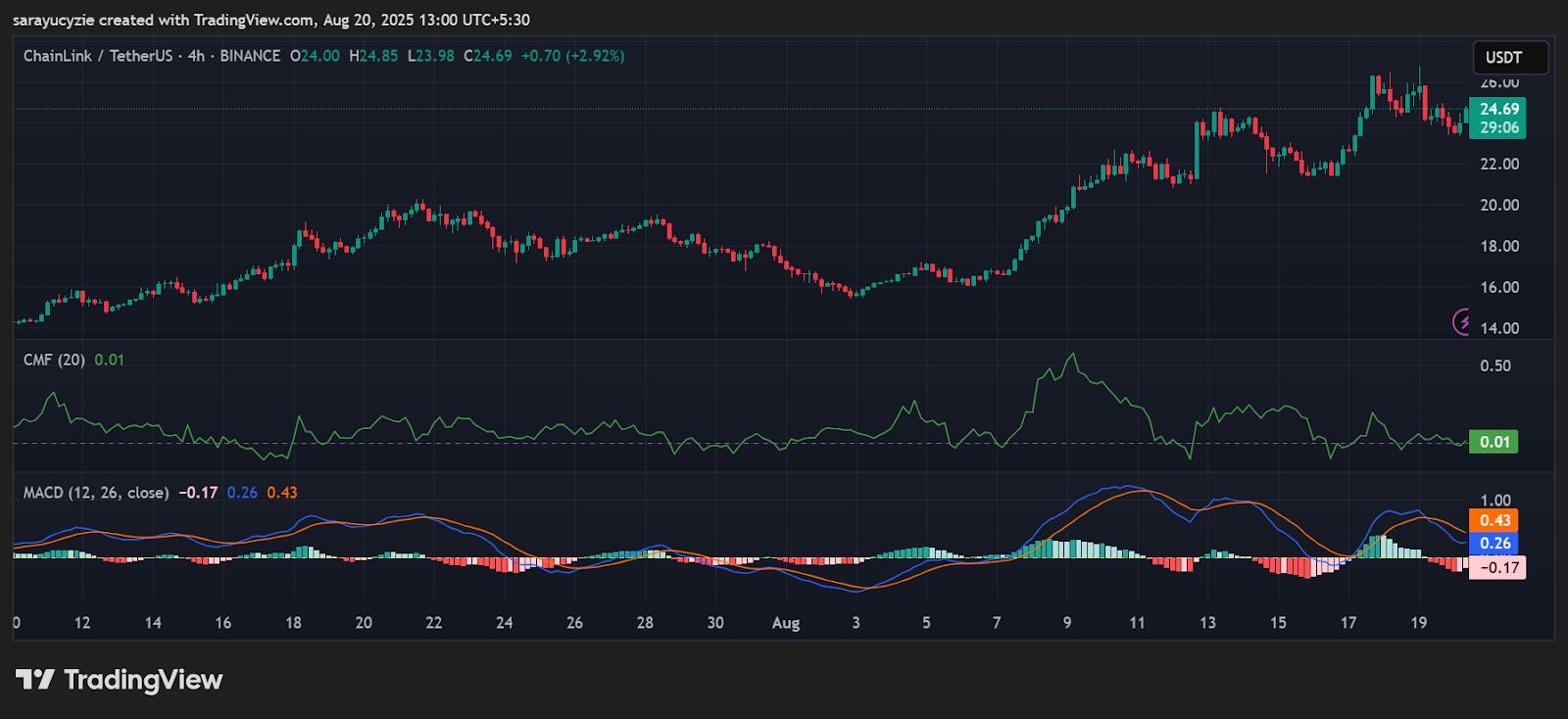
Task: Click the low value L23.98
Action: (431, 56)
